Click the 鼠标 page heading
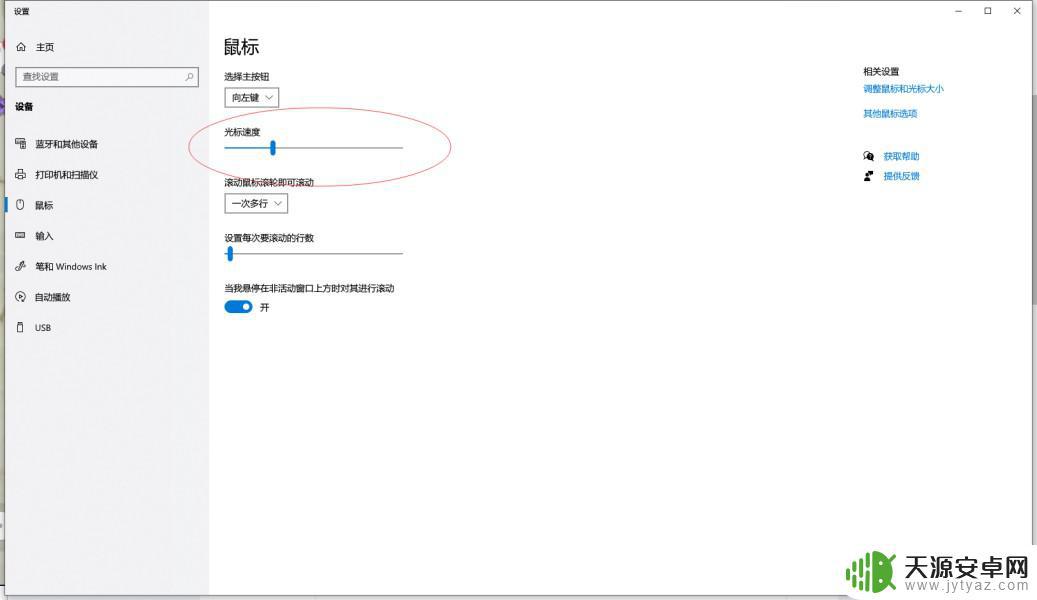Viewport: 1037px width, 600px height. pos(241,47)
